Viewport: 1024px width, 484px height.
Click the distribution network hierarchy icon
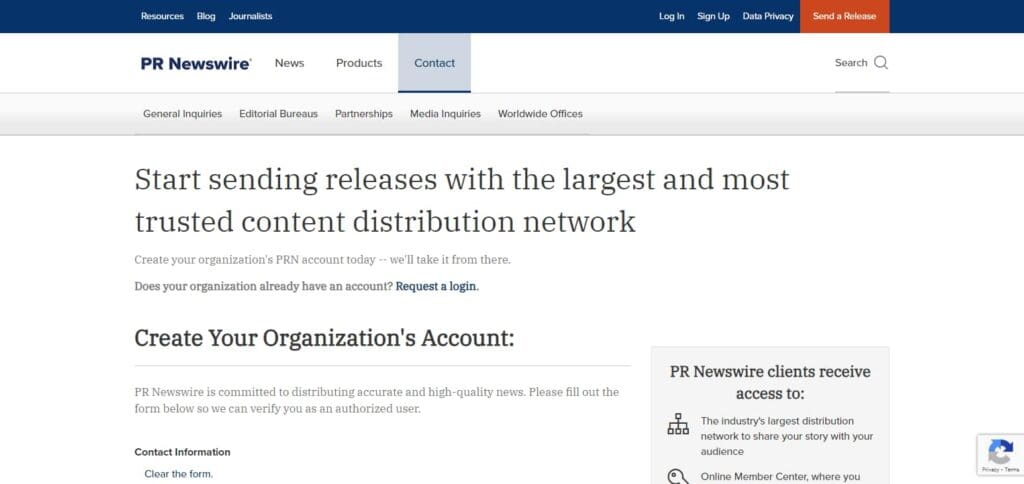tap(678, 424)
